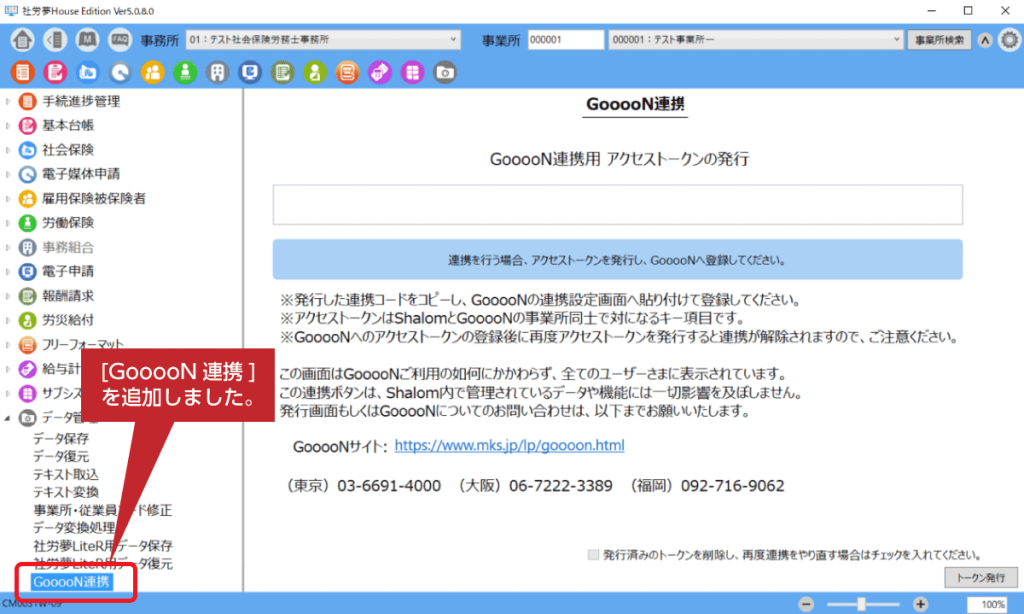Click light-green 労災給付 toolbar icon

click(315, 73)
